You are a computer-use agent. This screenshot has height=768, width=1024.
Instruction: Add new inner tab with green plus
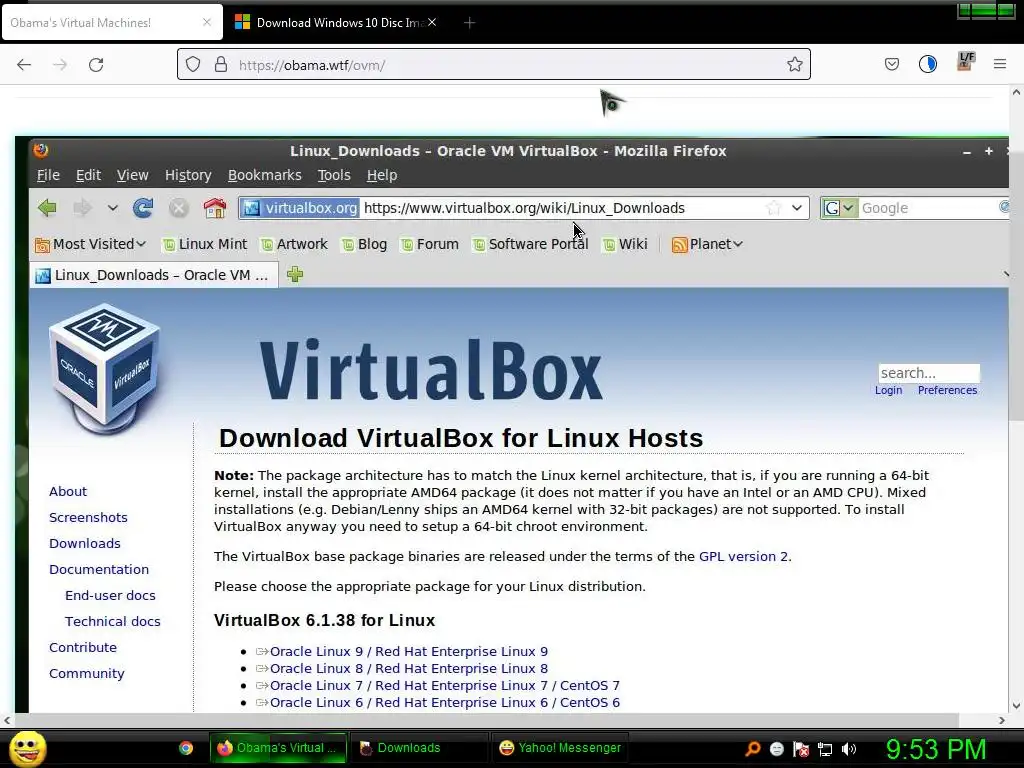pos(295,274)
